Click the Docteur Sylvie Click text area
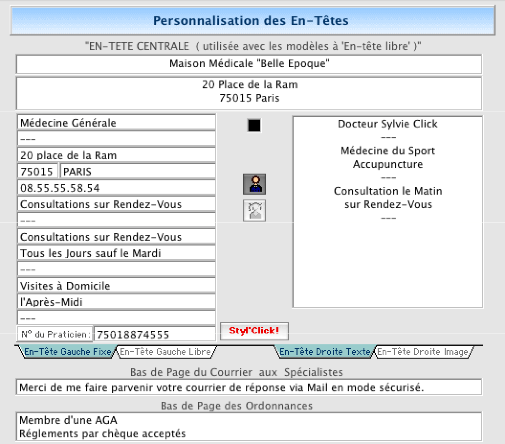 [388, 212]
